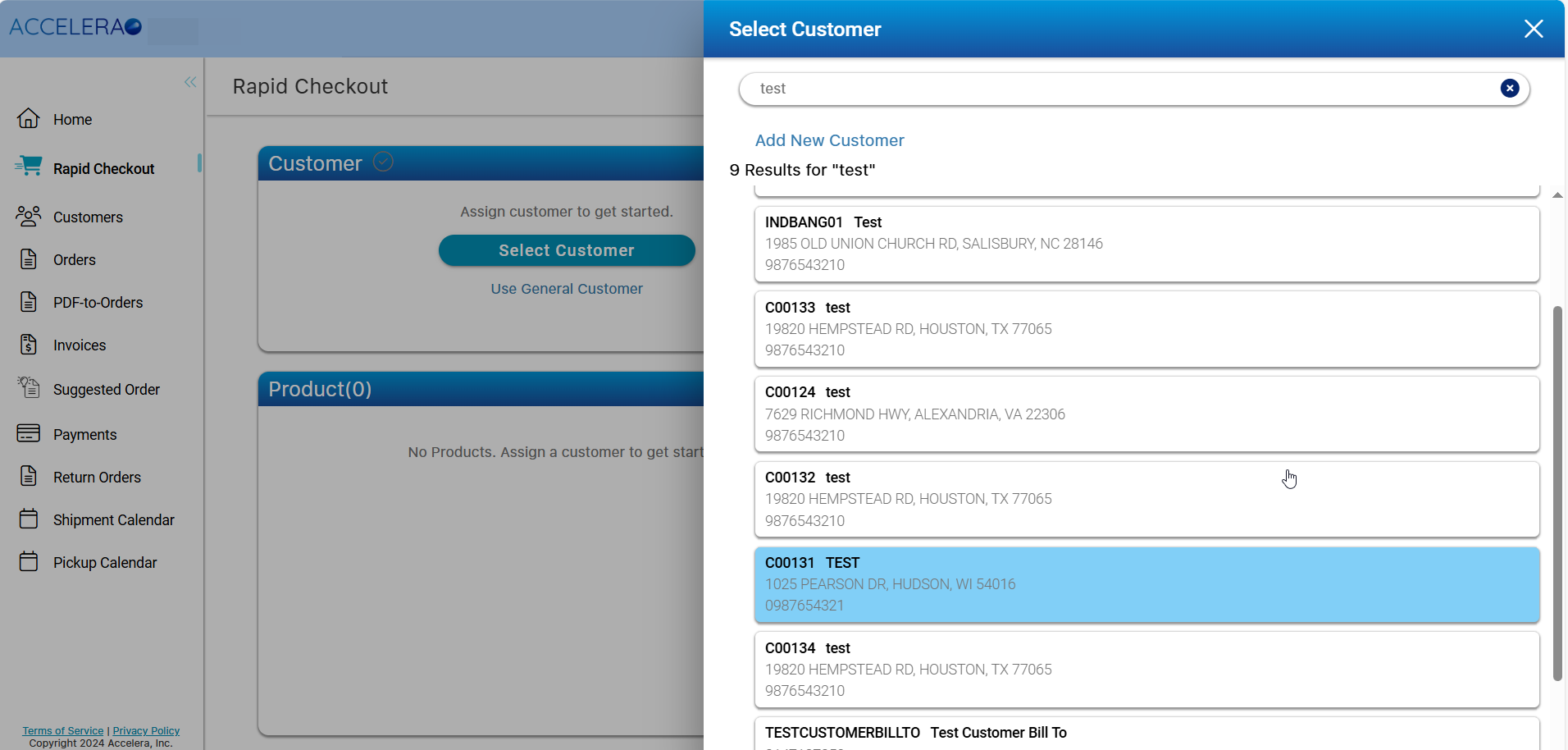Pick customer C00124 test in Alexandria
Viewport: 1568px width, 750px height.
pos(1146,414)
